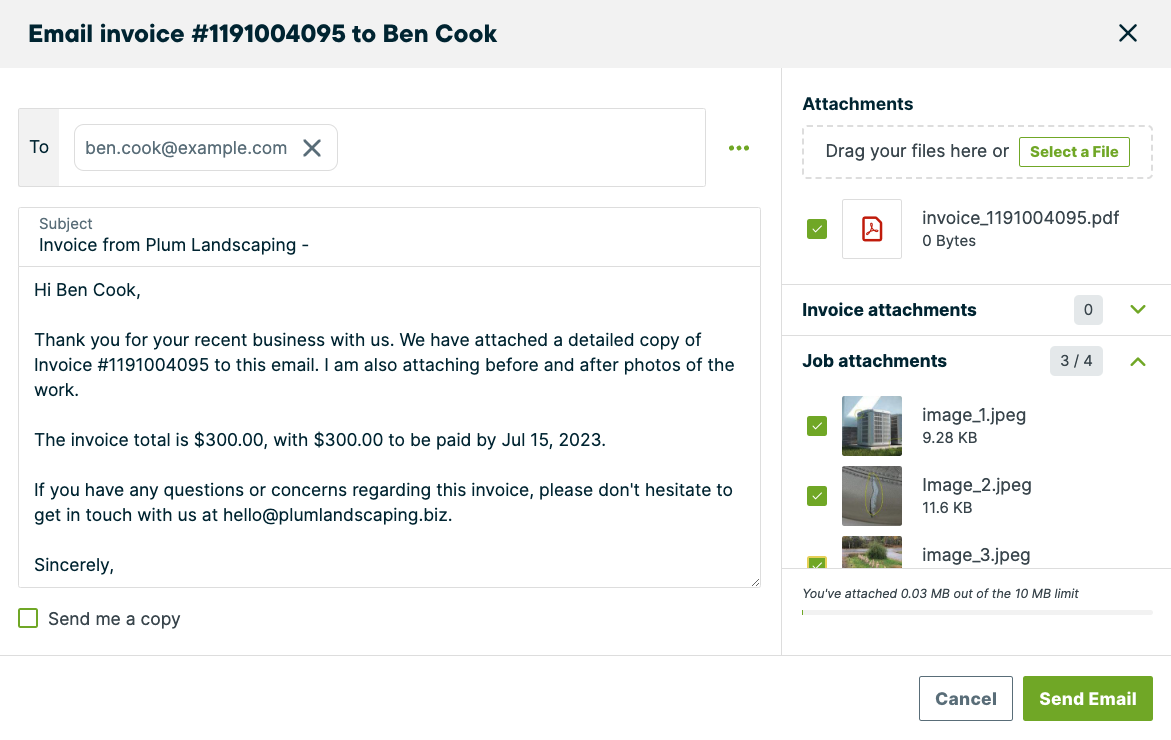Click into the email message body
The height and width of the screenshot is (740, 1171).
point(389,427)
